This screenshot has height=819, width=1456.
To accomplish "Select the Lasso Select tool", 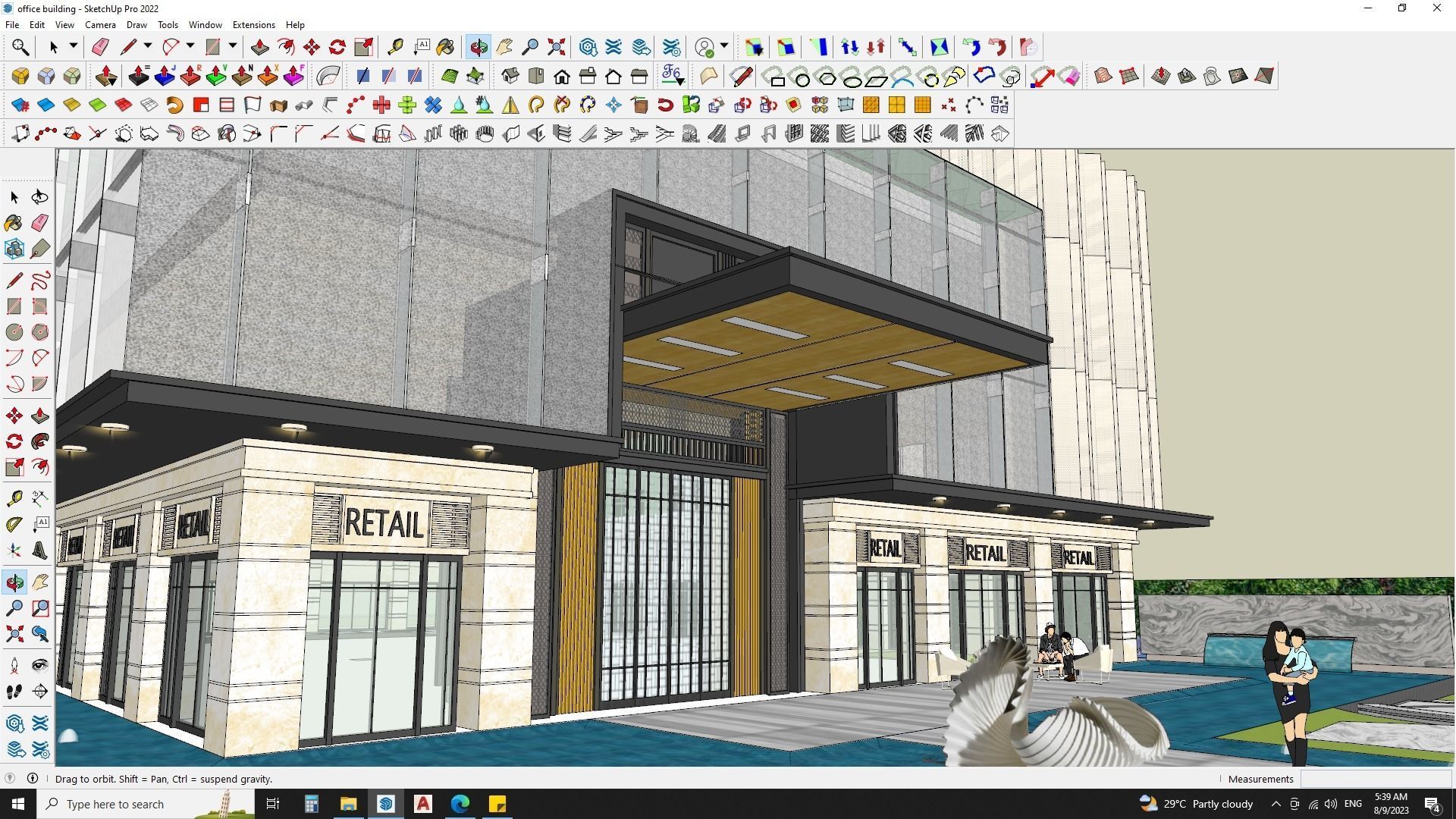I will coord(39,197).
